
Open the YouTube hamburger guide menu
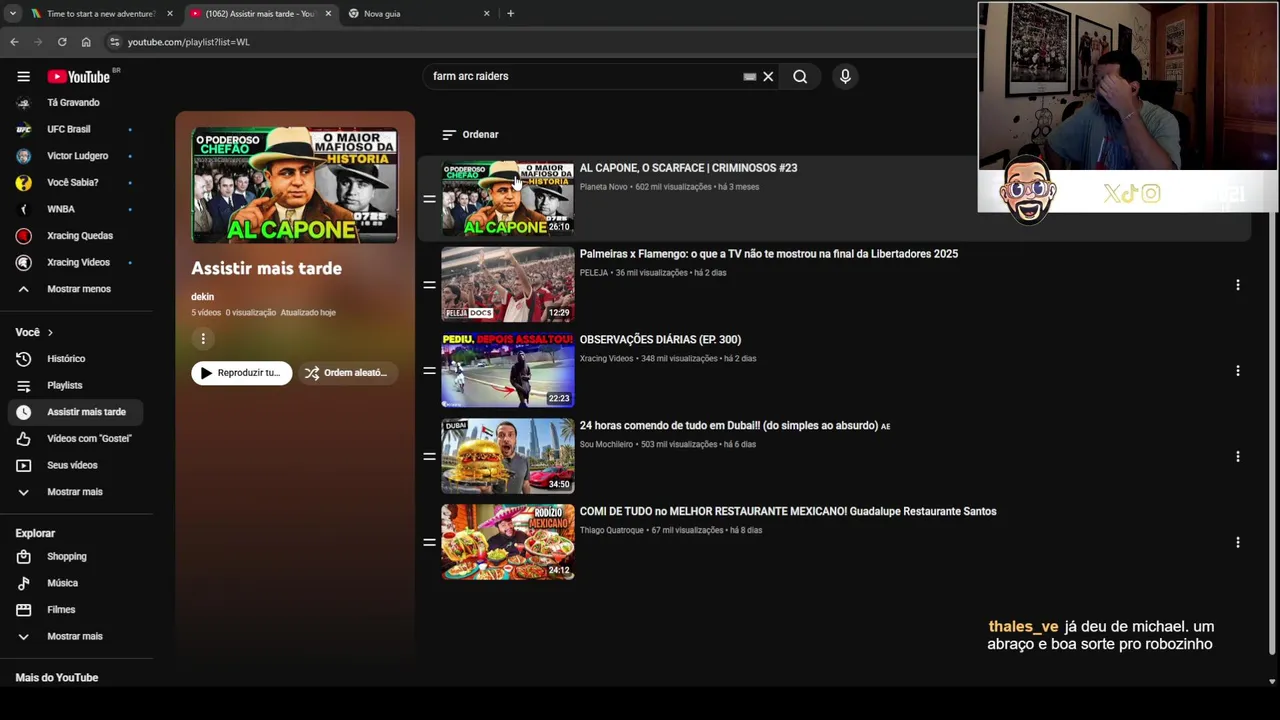tap(23, 76)
